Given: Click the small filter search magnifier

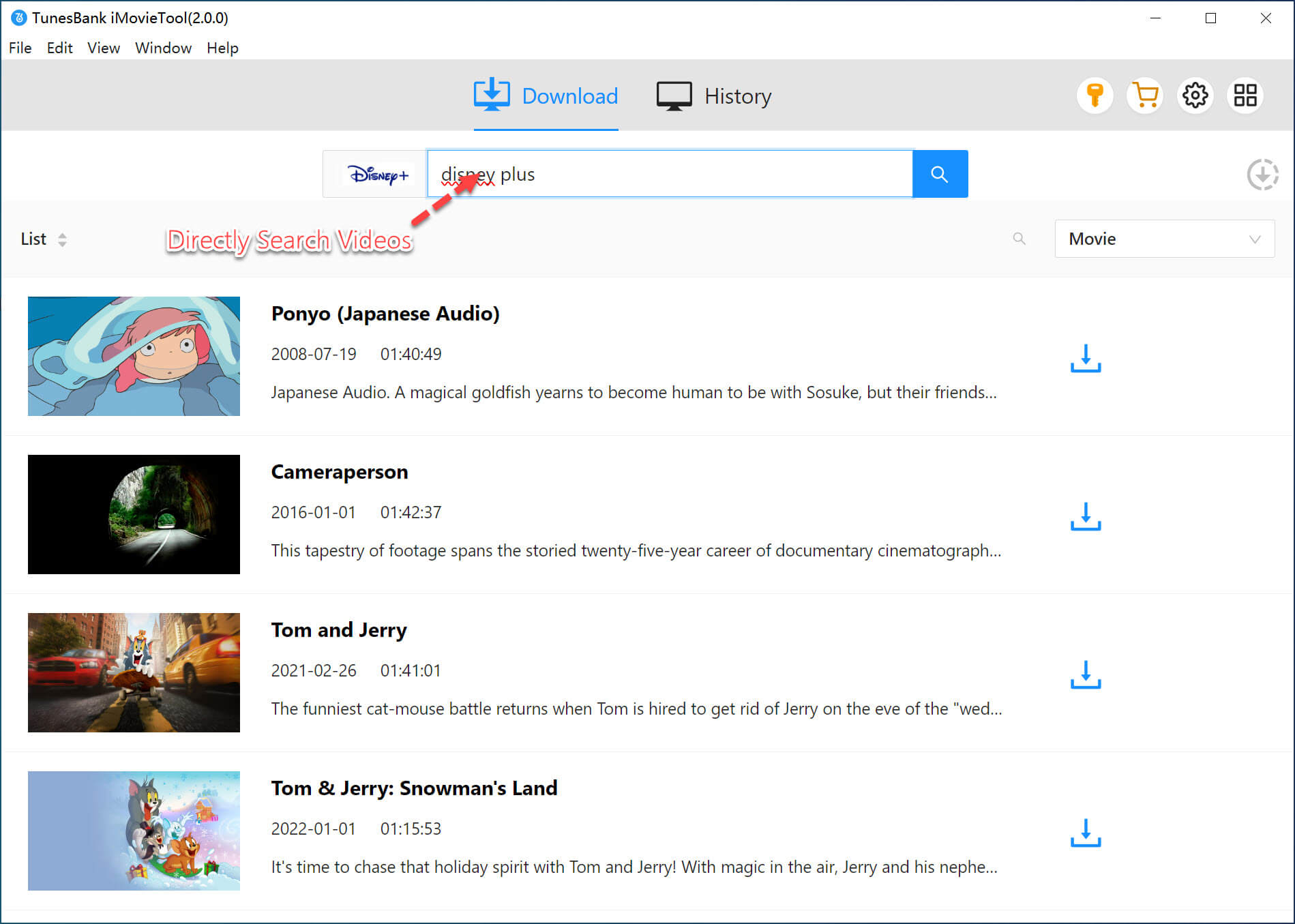Looking at the screenshot, I should pyautogui.click(x=1019, y=239).
